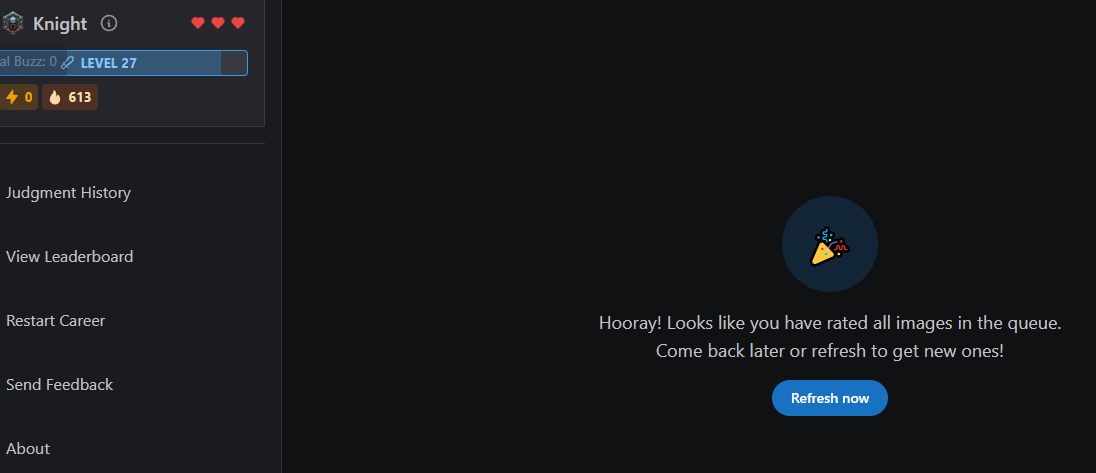The width and height of the screenshot is (1096, 473).
Task: Click the Buzz: 0 tooltip label
Action: (x=29, y=61)
